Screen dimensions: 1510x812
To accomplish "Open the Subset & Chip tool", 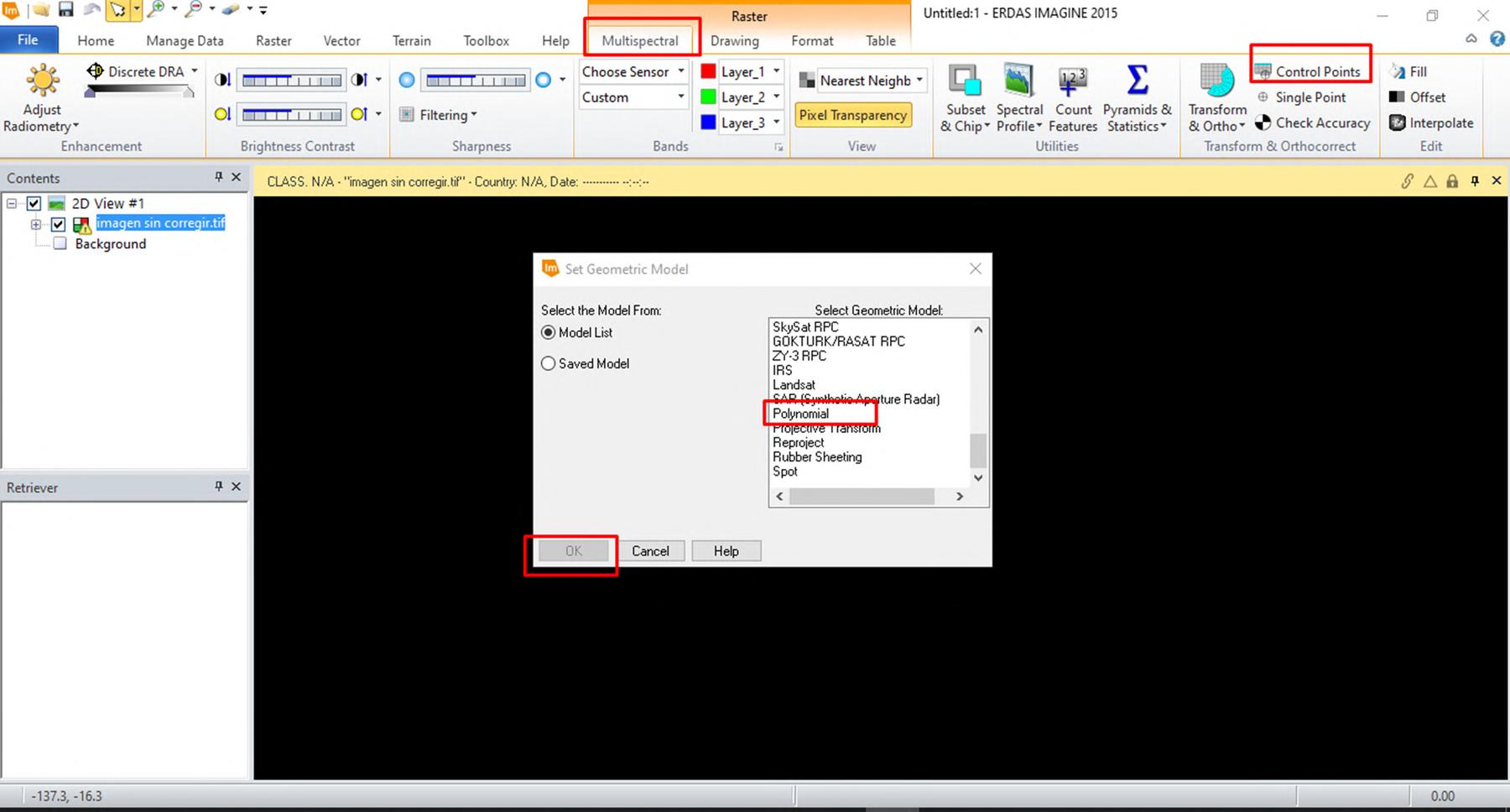I will 966,99.
